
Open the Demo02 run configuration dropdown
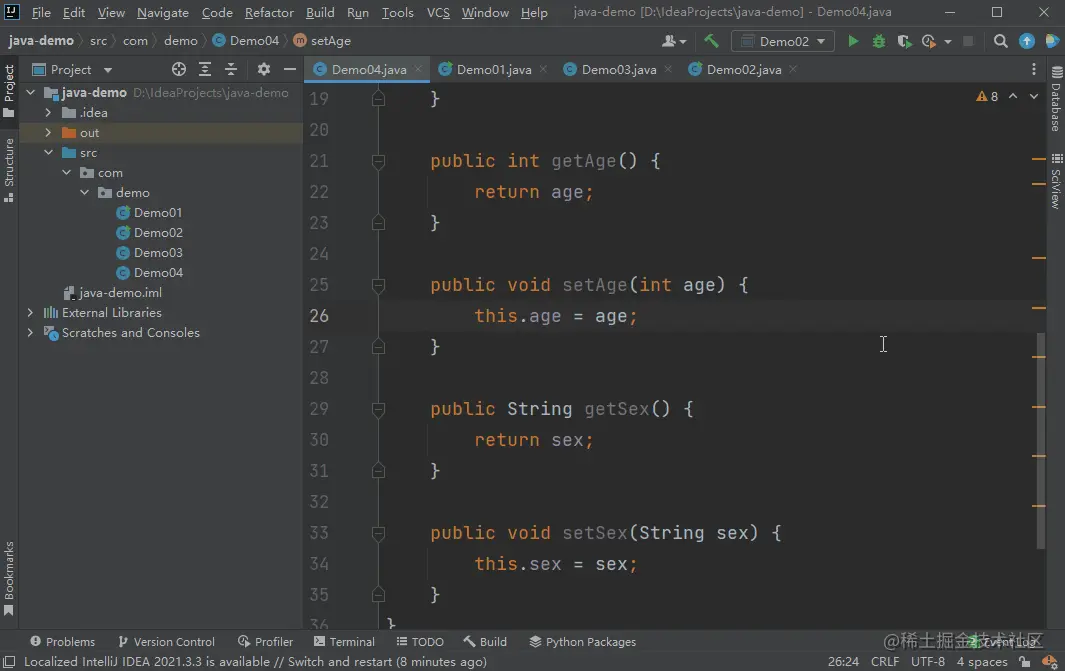(x=783, y=41)
